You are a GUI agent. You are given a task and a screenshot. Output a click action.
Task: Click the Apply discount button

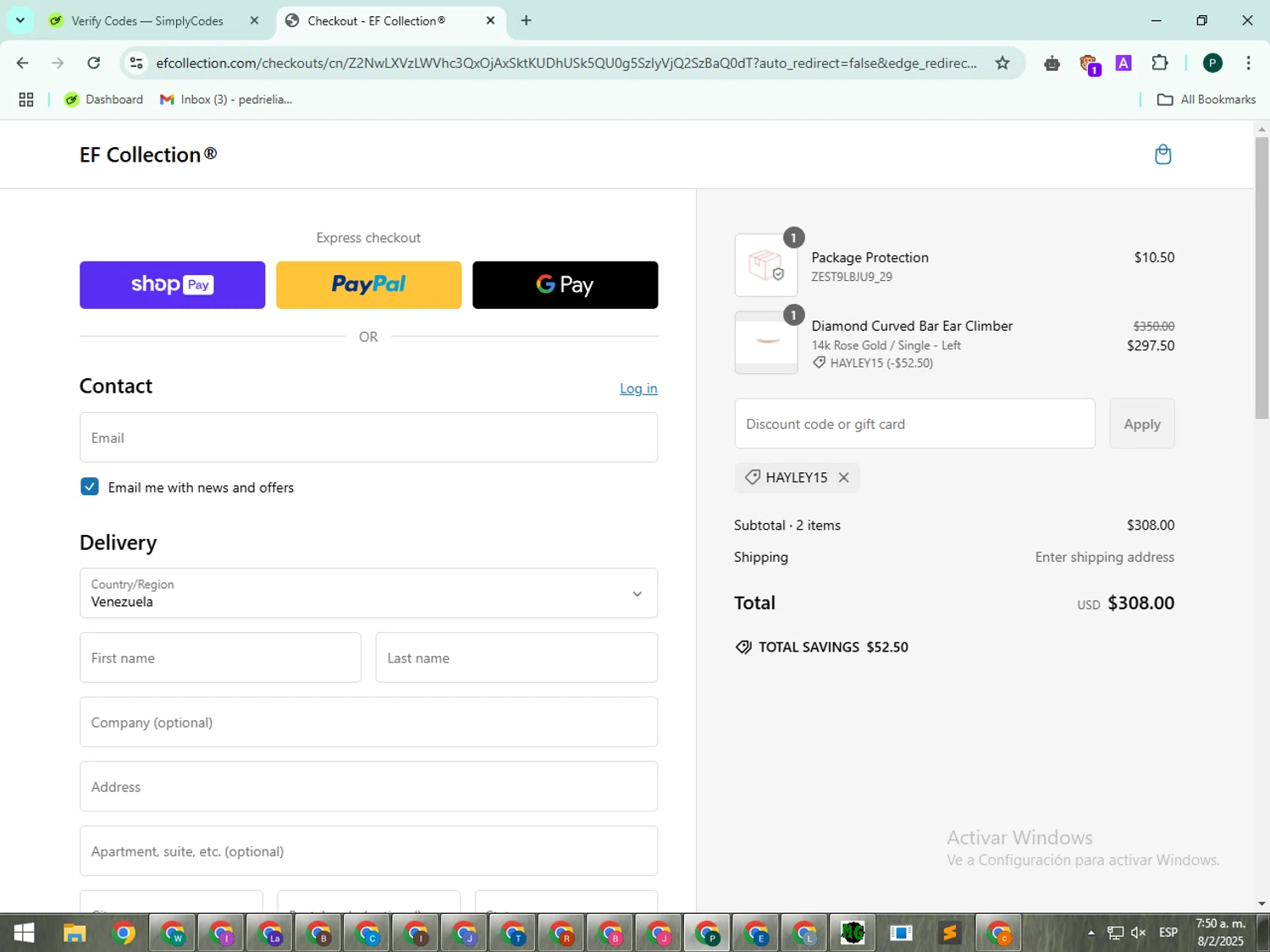pos(1142,424)
